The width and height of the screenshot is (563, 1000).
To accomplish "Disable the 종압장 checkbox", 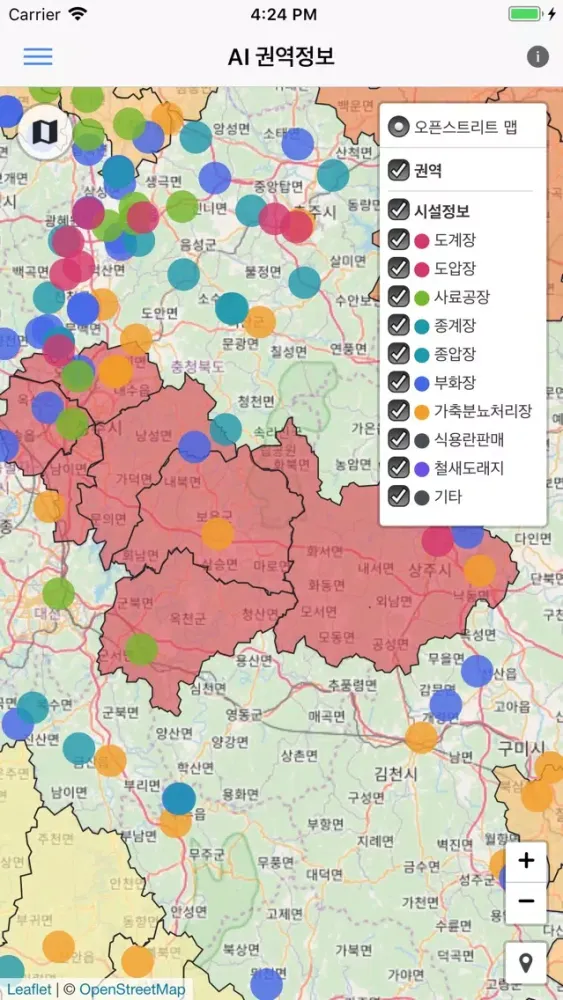I will (398, 353).
